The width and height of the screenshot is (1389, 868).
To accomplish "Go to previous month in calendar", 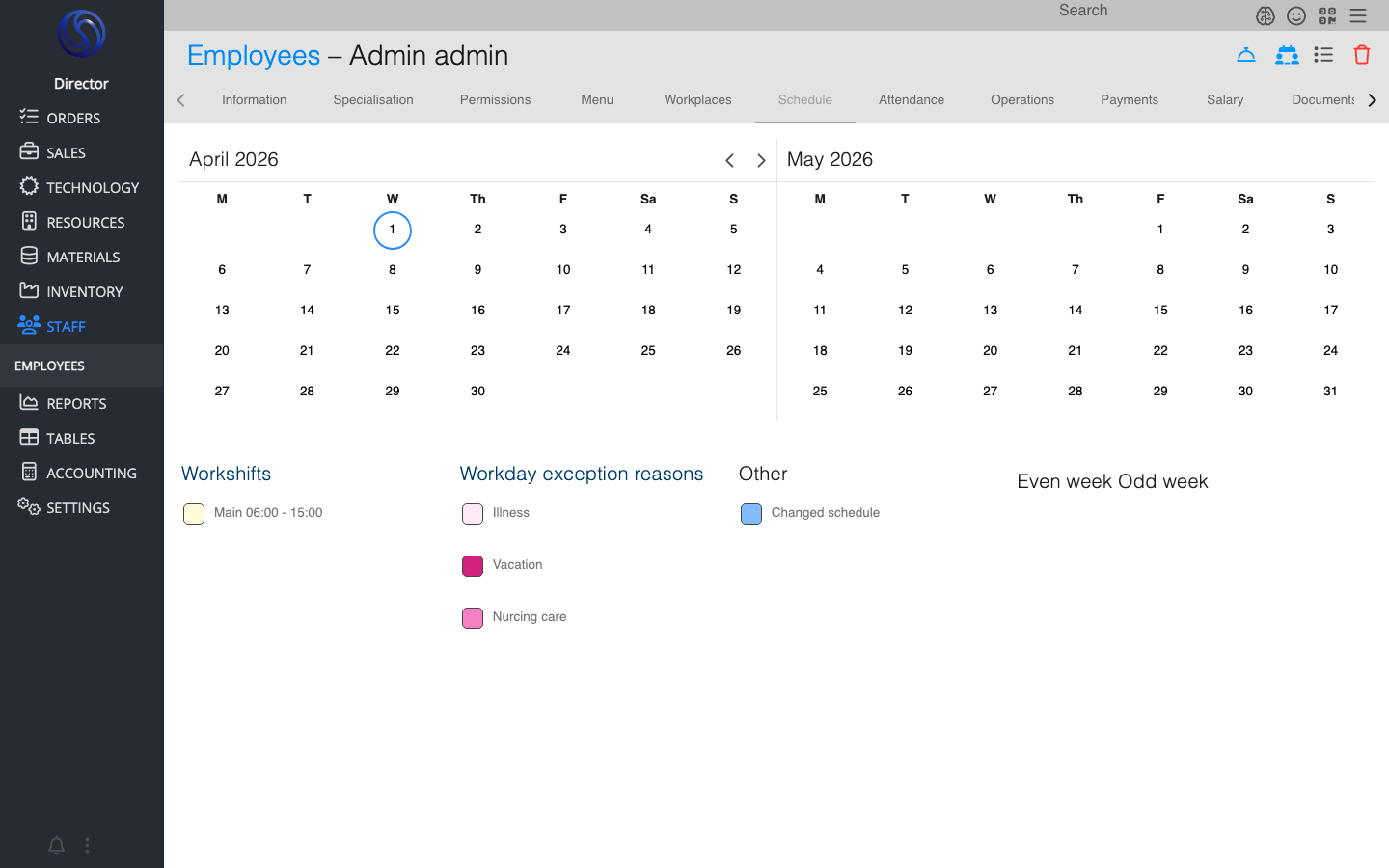I will (x=729, y=161).
